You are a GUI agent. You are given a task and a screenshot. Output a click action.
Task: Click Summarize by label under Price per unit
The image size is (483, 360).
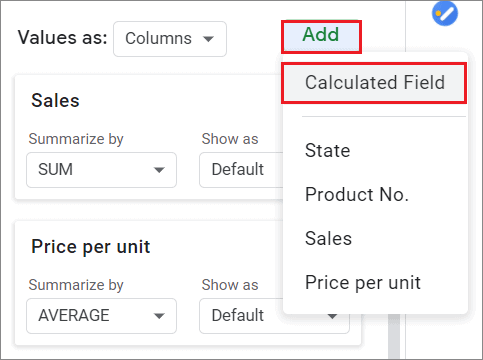pos(76,285)
